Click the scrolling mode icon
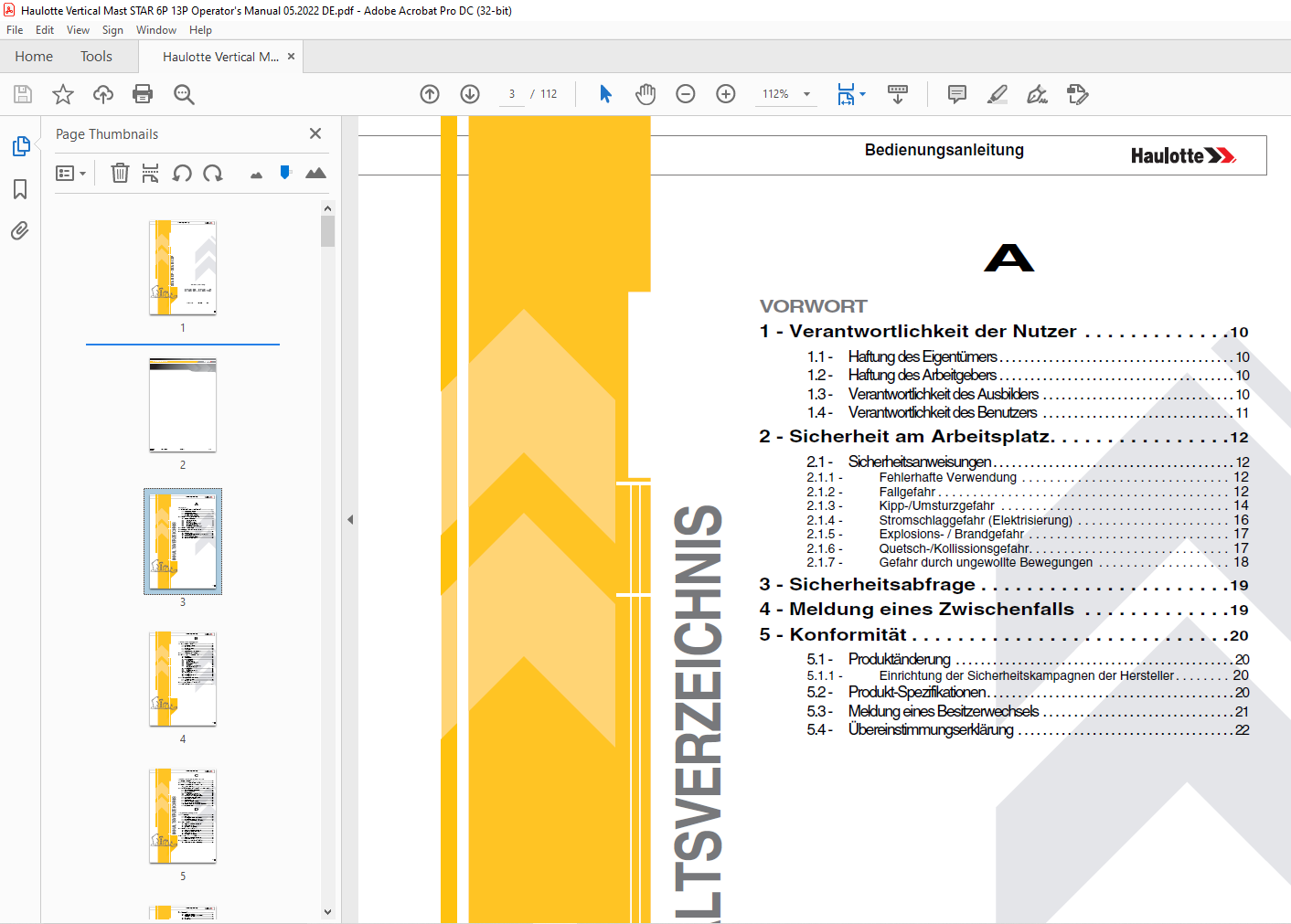 (898, 94)
